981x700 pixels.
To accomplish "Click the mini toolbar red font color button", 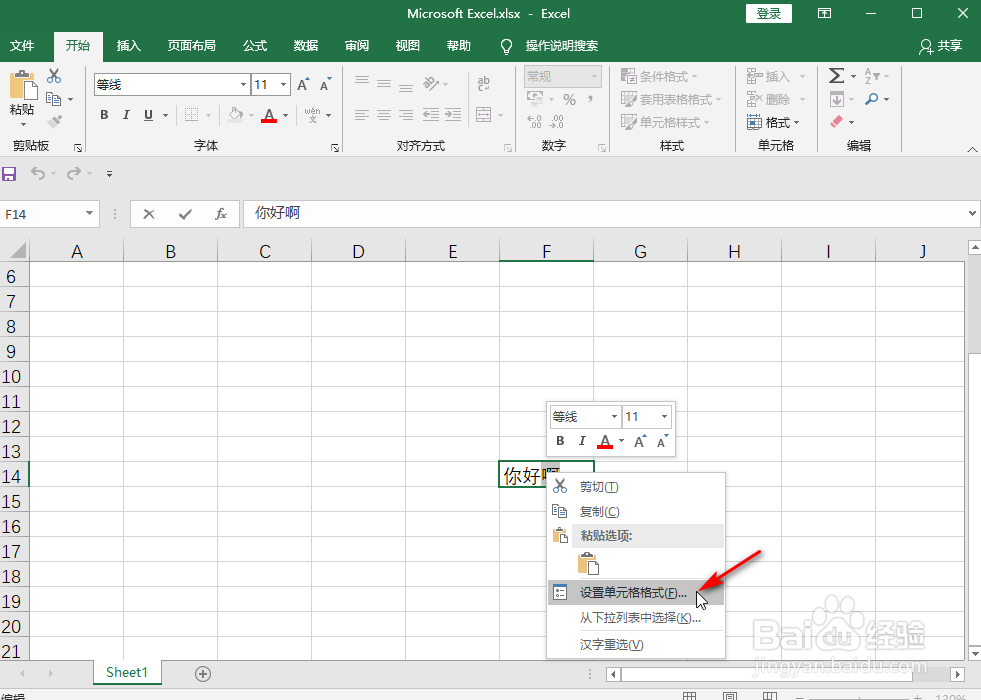I will coord(605,441).
